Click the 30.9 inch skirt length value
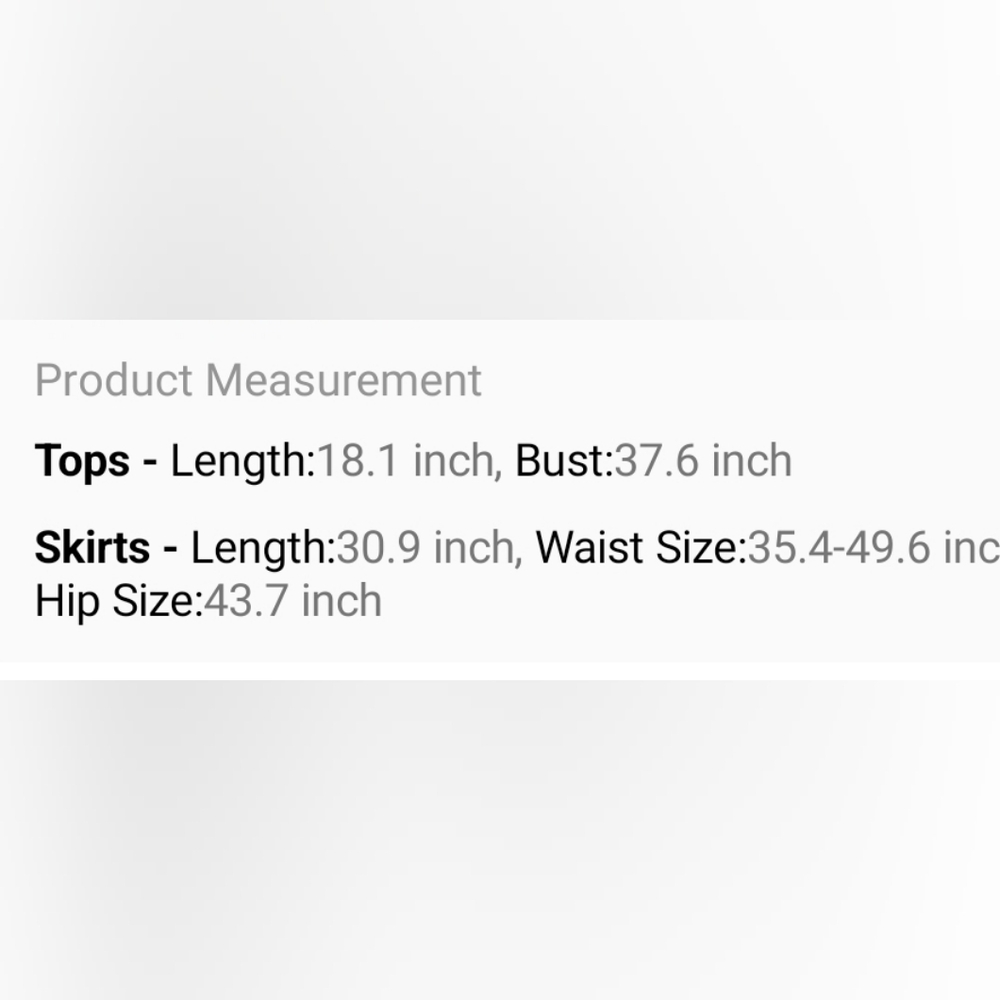 tap(426, 548)
